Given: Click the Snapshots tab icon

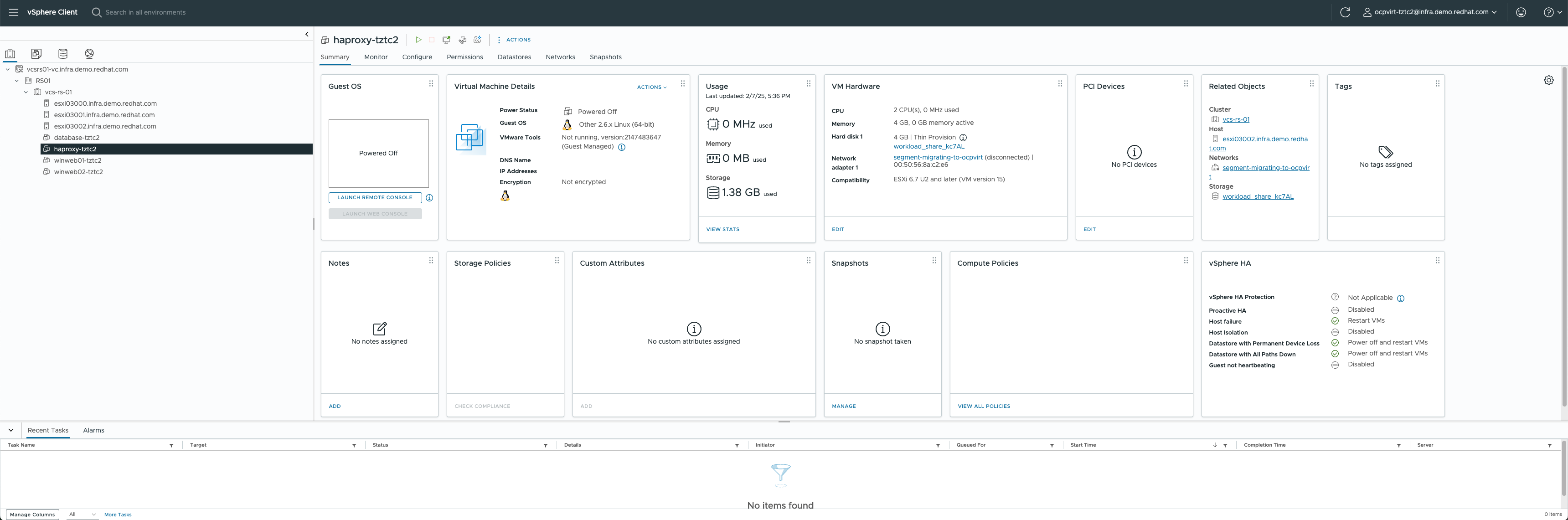Looking at the screenshot, I should pyautogui.click(x=606, y=57).
